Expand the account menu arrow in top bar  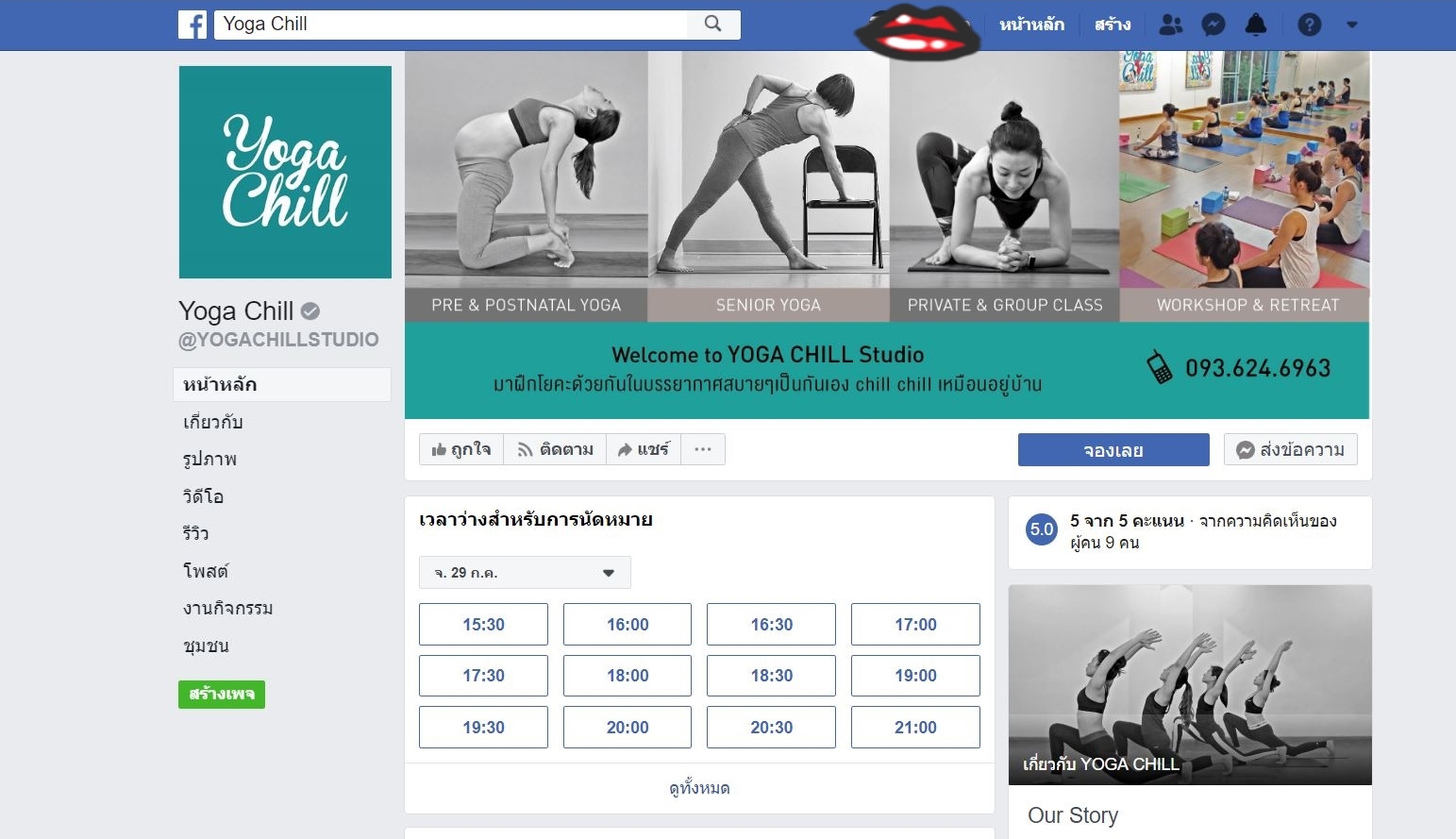pyautogui.click(x=1351, y=25)
